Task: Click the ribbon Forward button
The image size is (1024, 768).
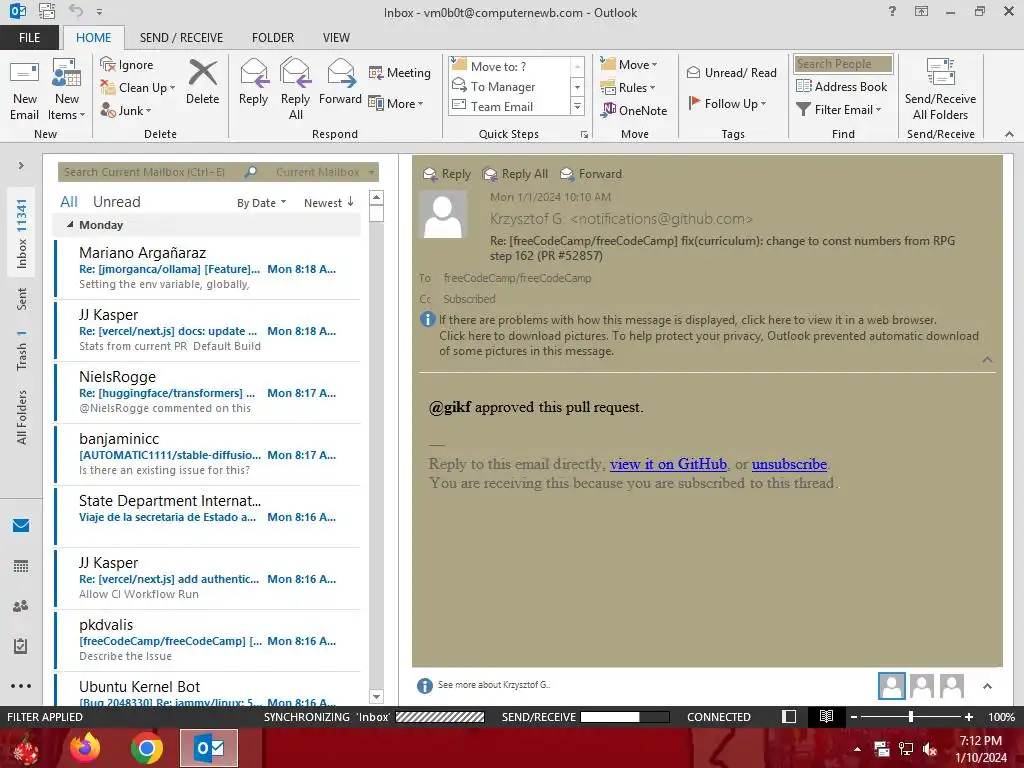Action: point(340,82)
